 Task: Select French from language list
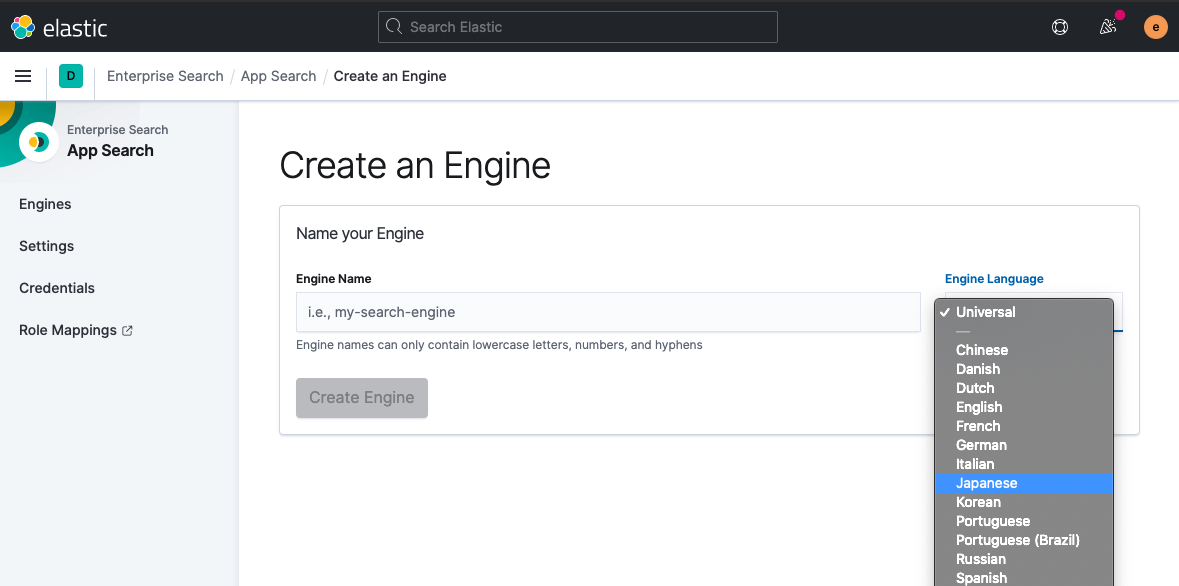[x=1023, y=426]
